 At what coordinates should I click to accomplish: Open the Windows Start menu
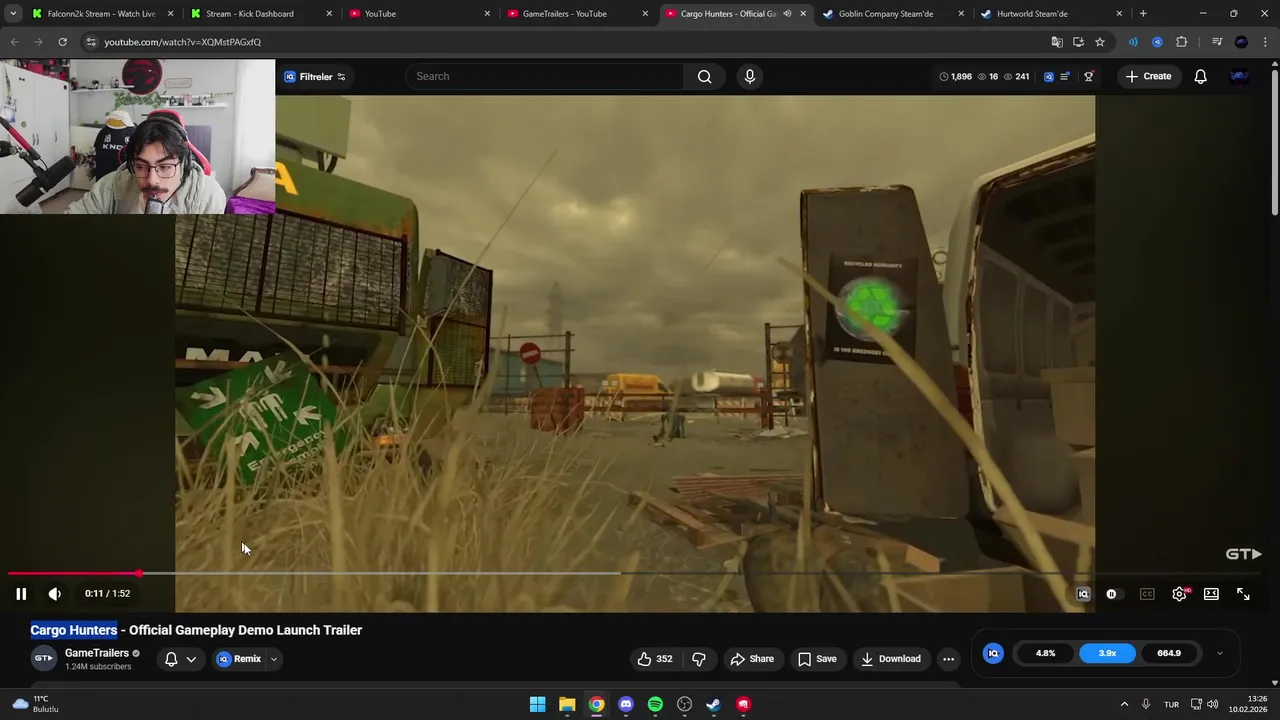537,704
